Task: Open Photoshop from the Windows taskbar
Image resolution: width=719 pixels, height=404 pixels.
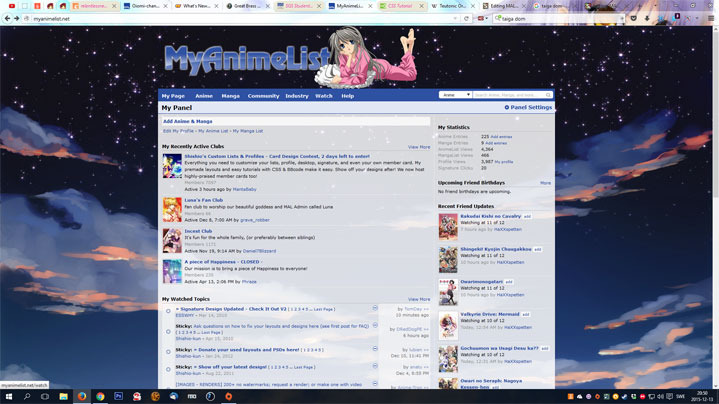Action: 118,396
